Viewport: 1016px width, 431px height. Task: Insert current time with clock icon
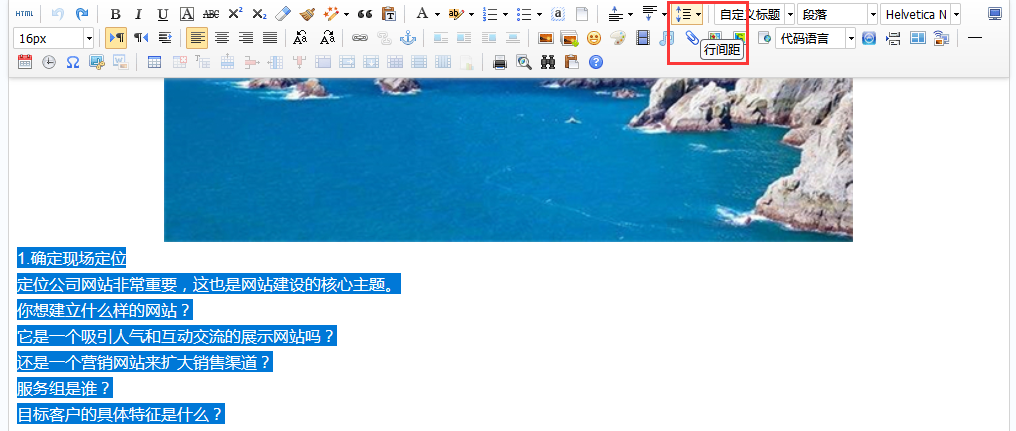pos(49,62)
